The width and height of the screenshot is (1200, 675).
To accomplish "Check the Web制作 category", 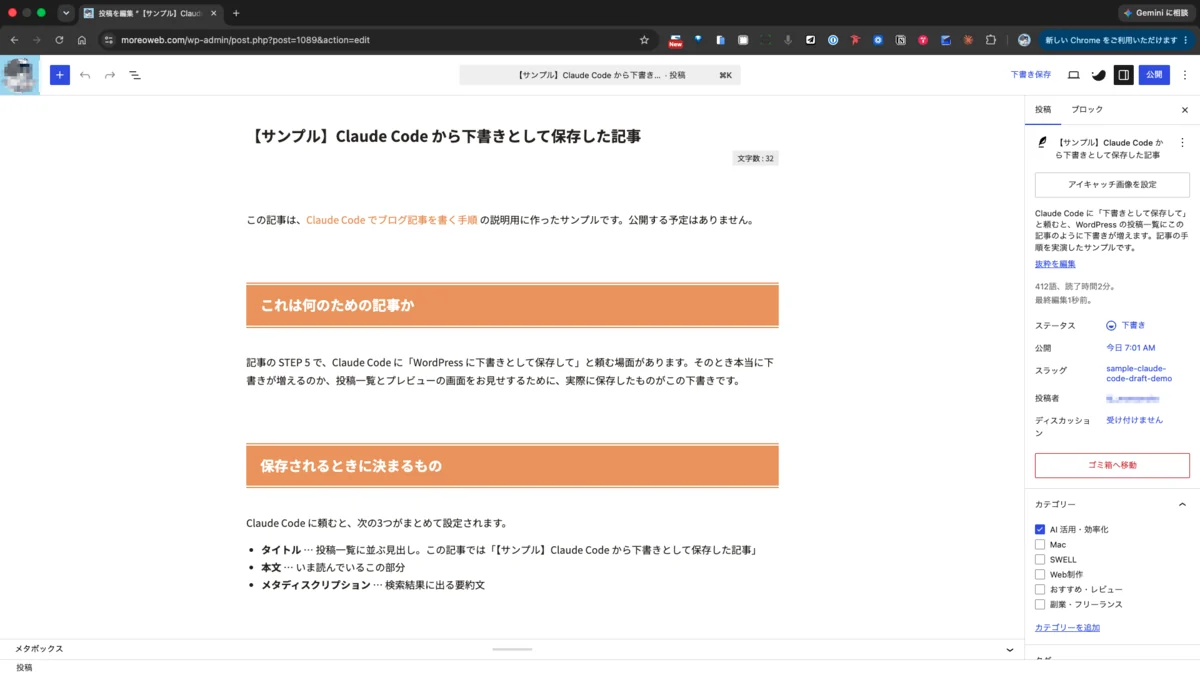I will coord(1040,575).
